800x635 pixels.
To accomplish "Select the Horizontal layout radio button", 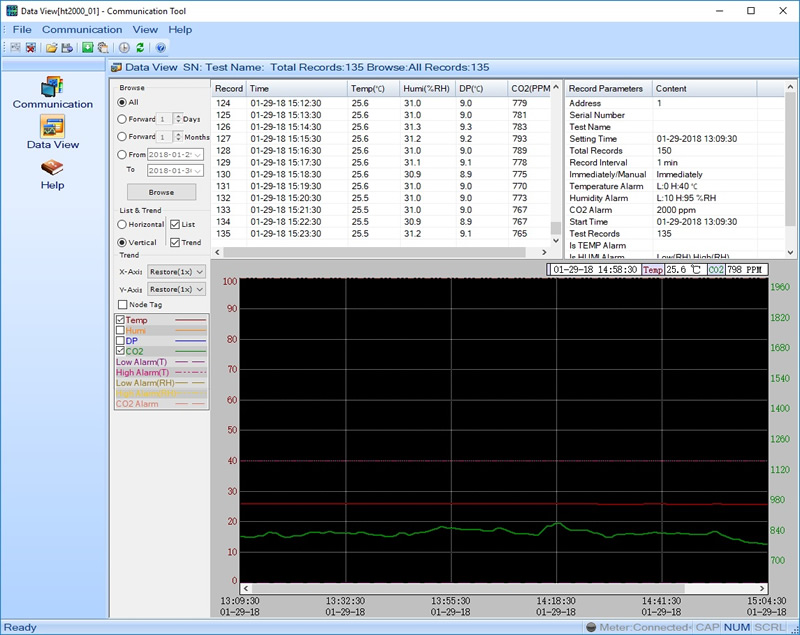I will pos(122,225).
